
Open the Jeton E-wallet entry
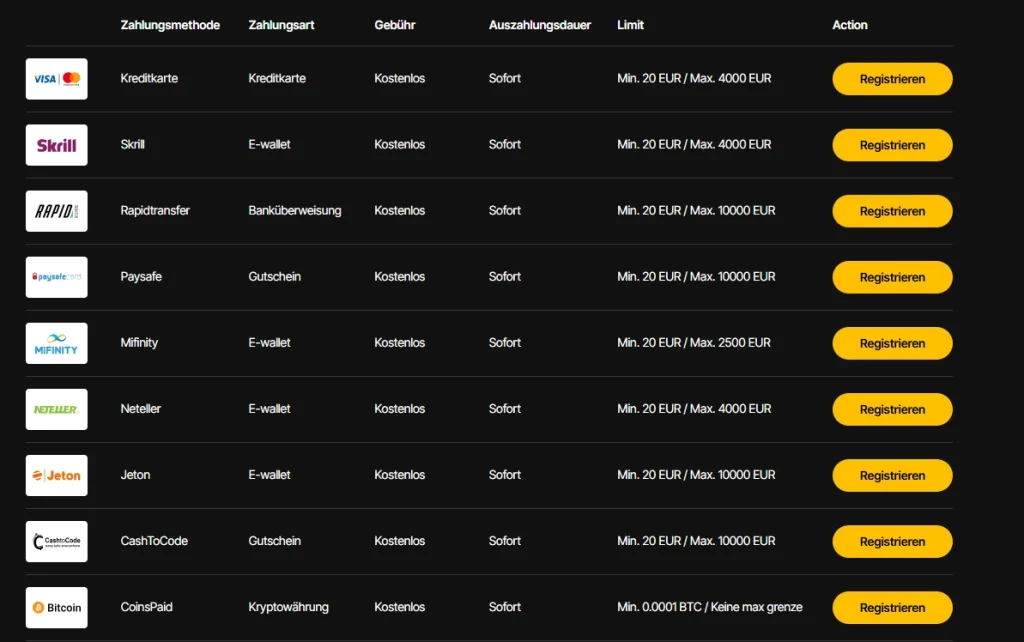click(135, 475)
